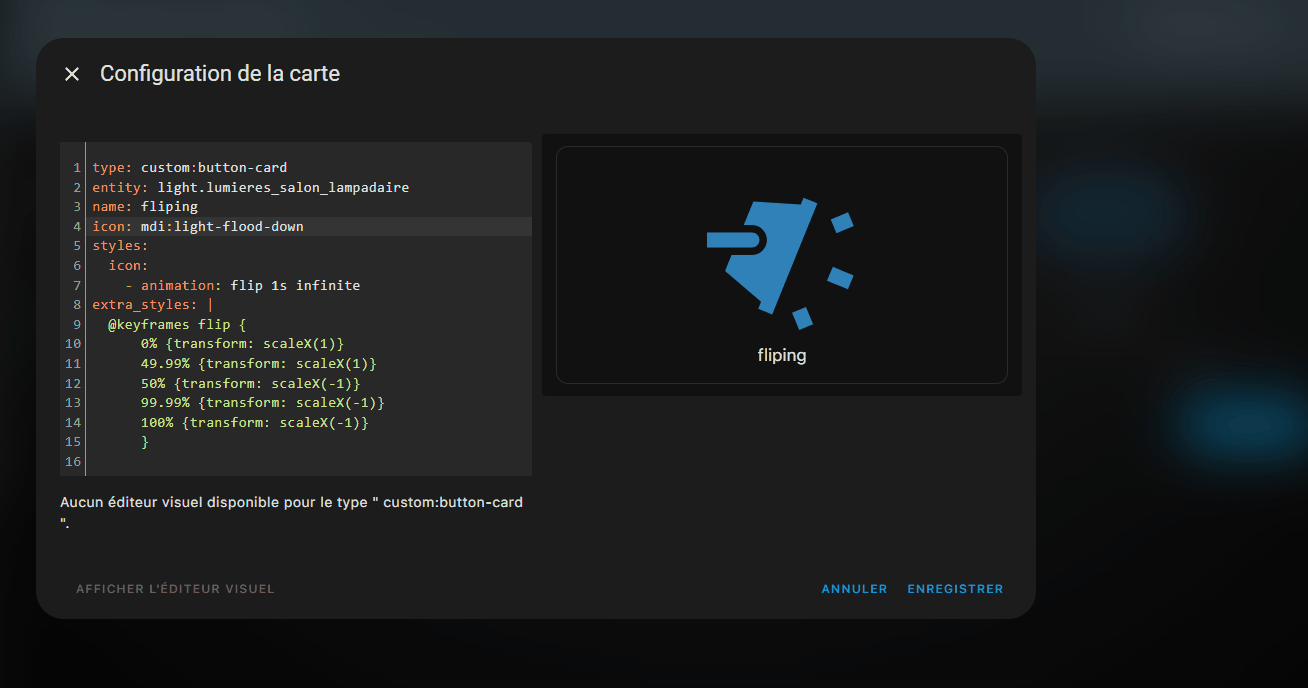This screenshot has height=688, width=1308.
Task: Click the 'fliping' name label in preview
Action: point(781,355)
